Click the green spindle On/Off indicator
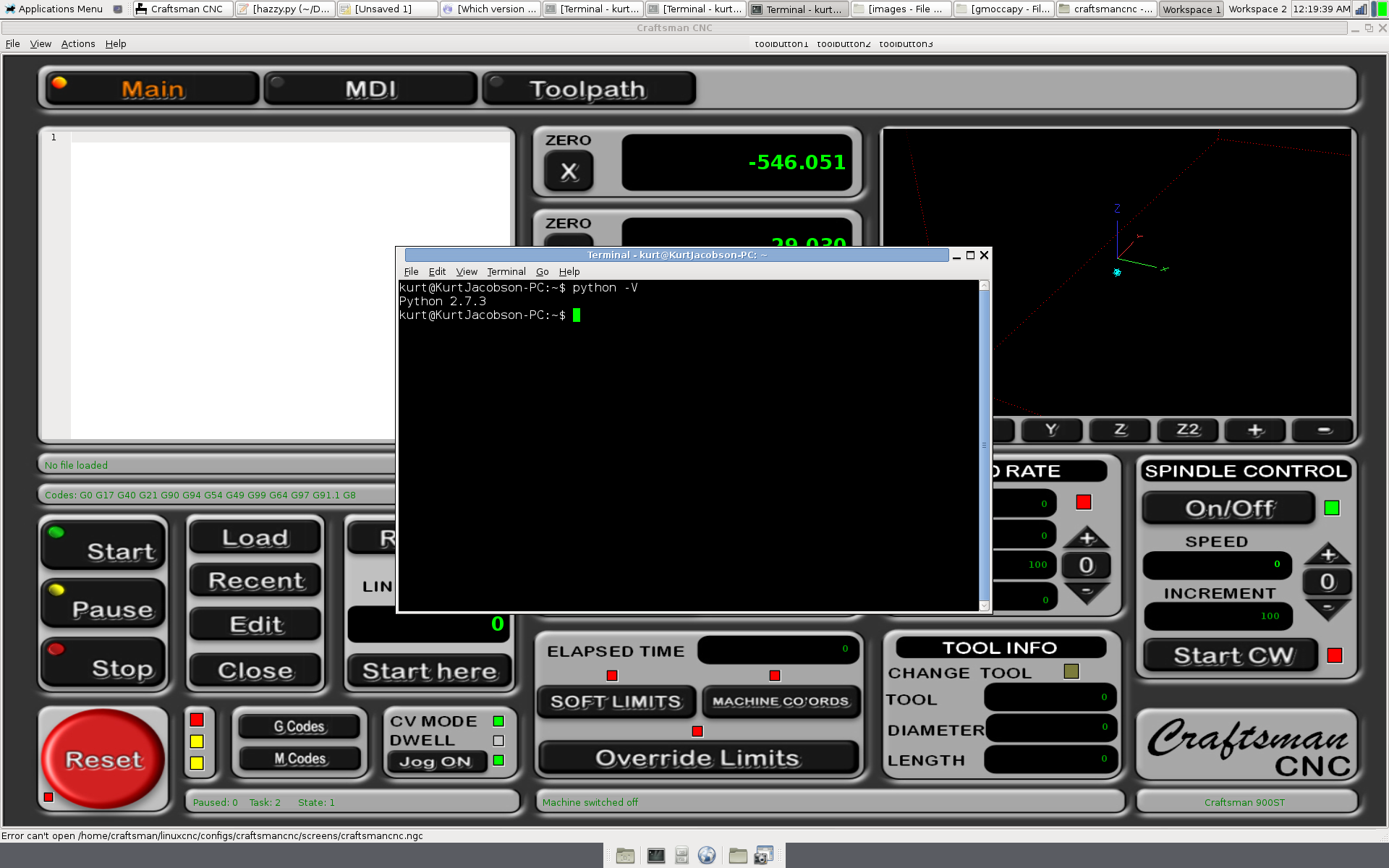Viewport: 1389px width, 868px height. [x=1332, y=508]
